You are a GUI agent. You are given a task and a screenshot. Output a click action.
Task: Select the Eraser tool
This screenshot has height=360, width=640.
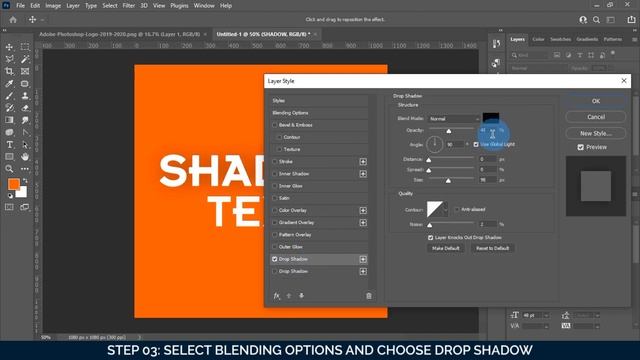tap(25, 108)
